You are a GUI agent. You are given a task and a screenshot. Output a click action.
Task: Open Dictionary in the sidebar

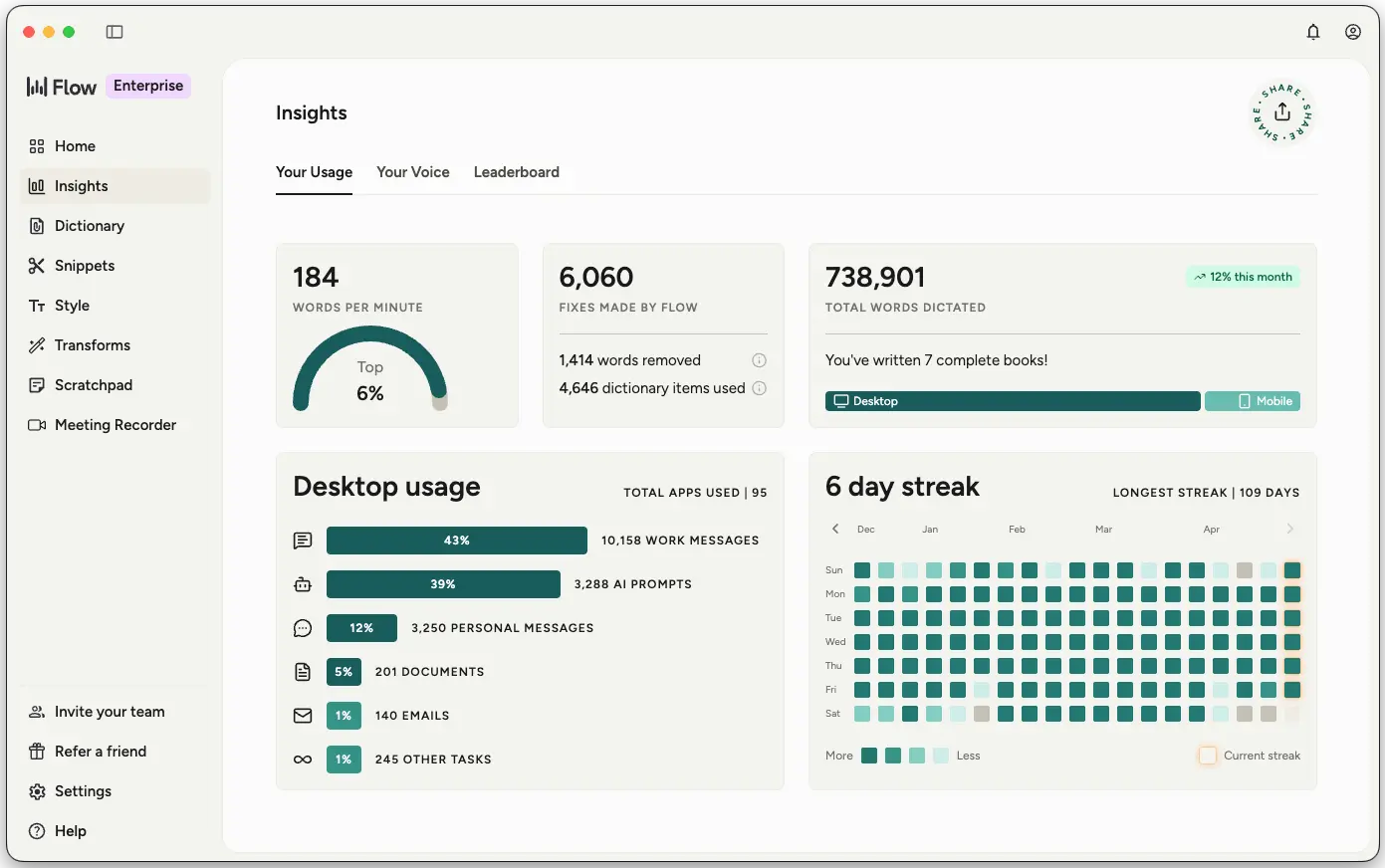coord(115,226)
